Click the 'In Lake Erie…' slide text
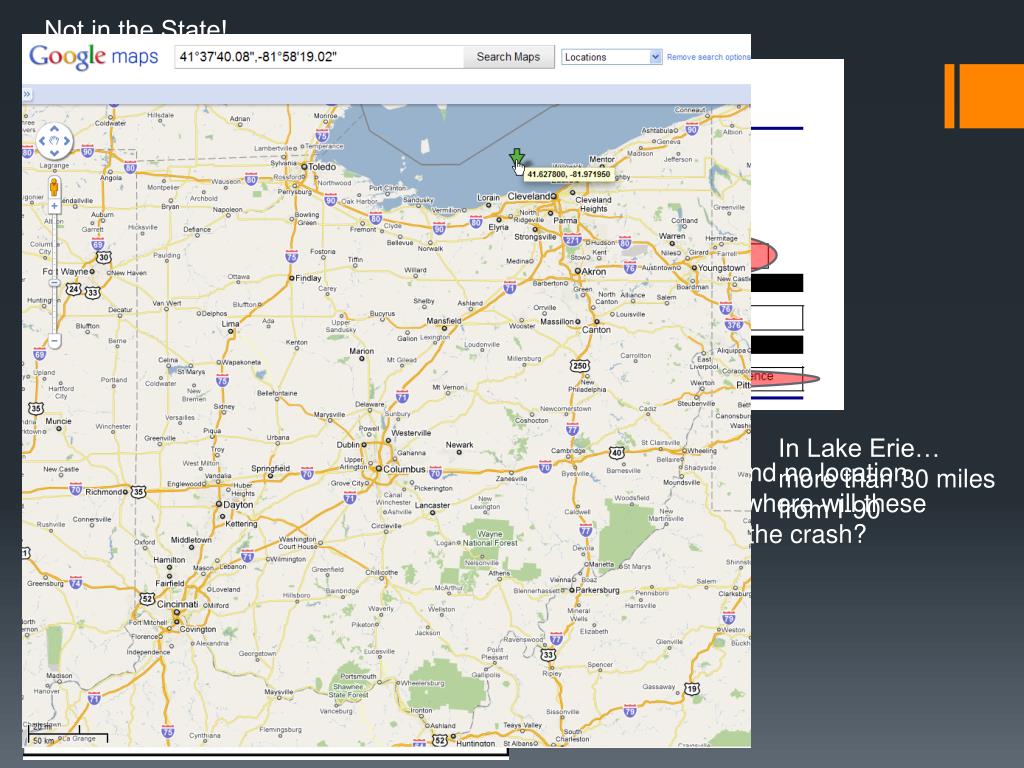The image size is (1024, 768). 858,448
